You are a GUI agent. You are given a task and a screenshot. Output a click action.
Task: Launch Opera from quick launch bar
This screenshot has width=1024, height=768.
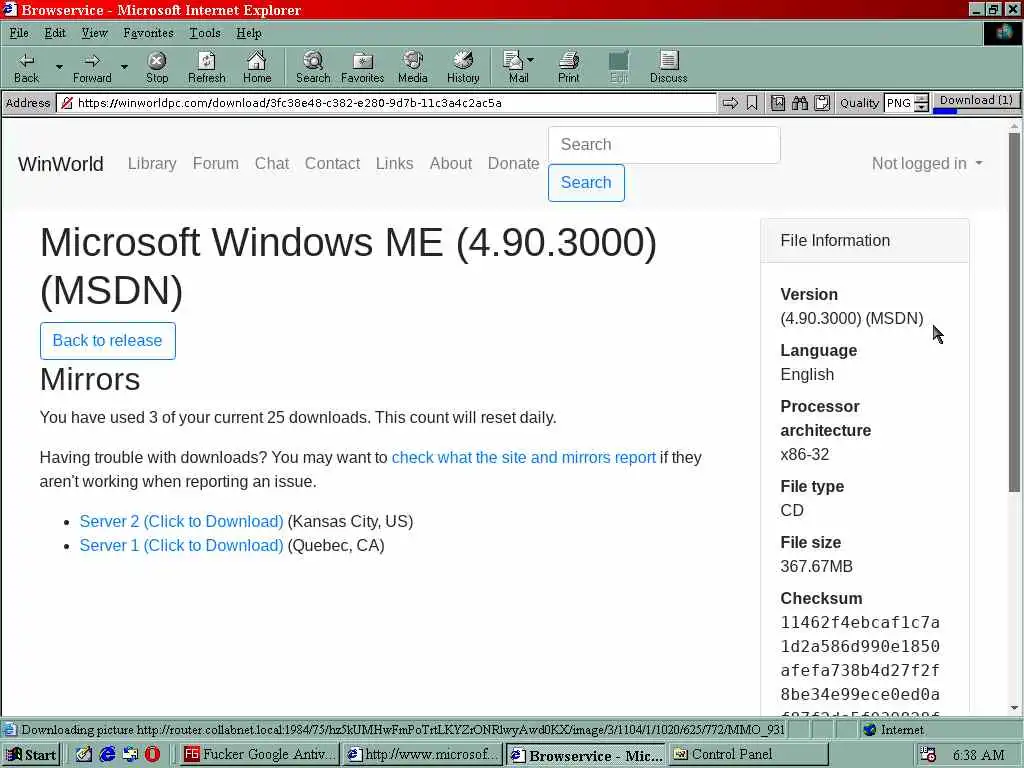pyautogui.click(x=153, y=754)
